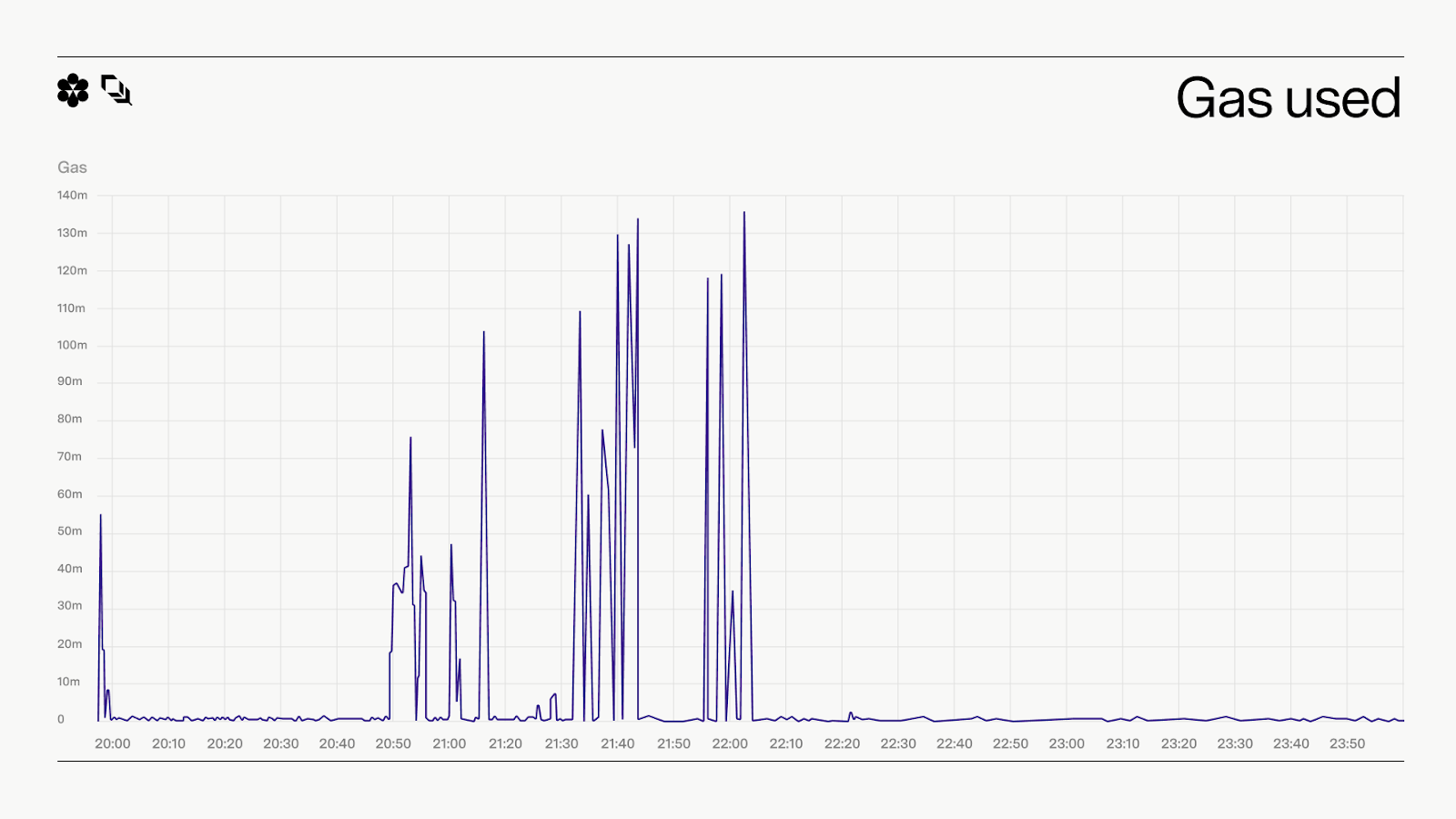This screenshot has width=1456, height=819.
Task: Click the first spike peak before 20:00
Action: coord(101,516)
